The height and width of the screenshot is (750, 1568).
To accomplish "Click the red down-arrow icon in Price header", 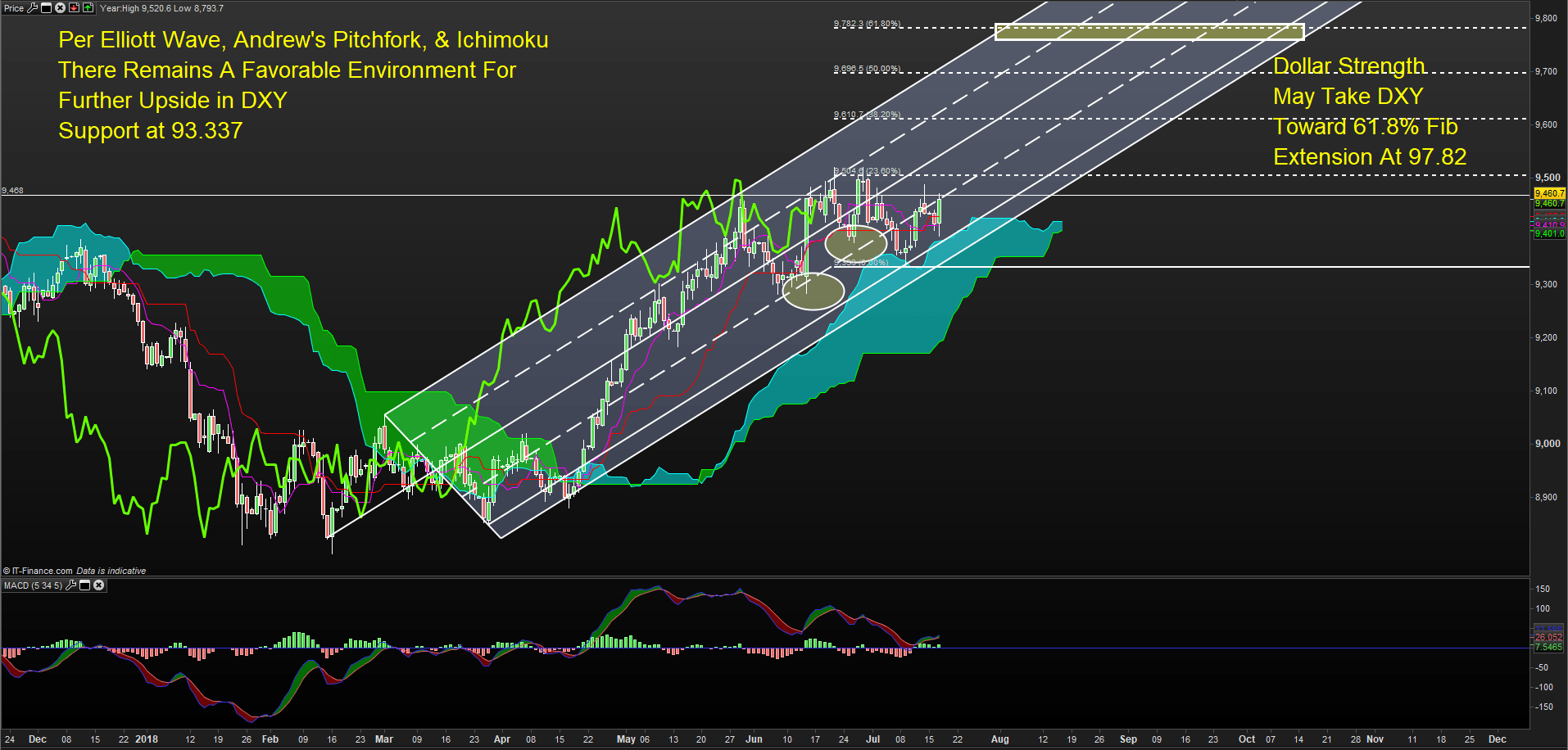I will 74,7.
